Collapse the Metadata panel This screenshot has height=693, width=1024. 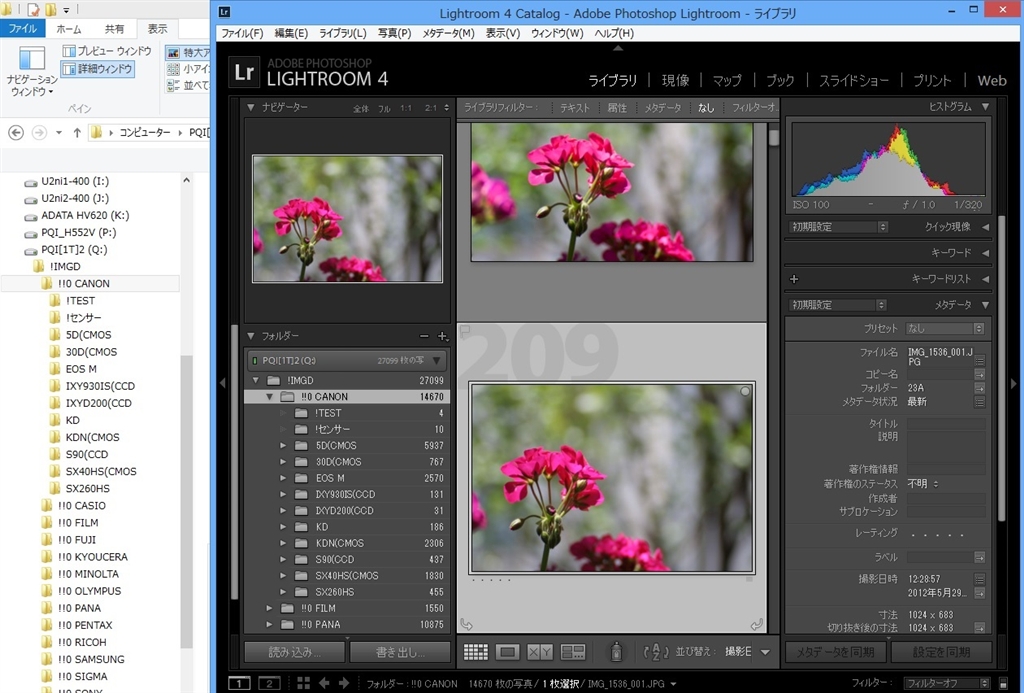tap(985, 305)
